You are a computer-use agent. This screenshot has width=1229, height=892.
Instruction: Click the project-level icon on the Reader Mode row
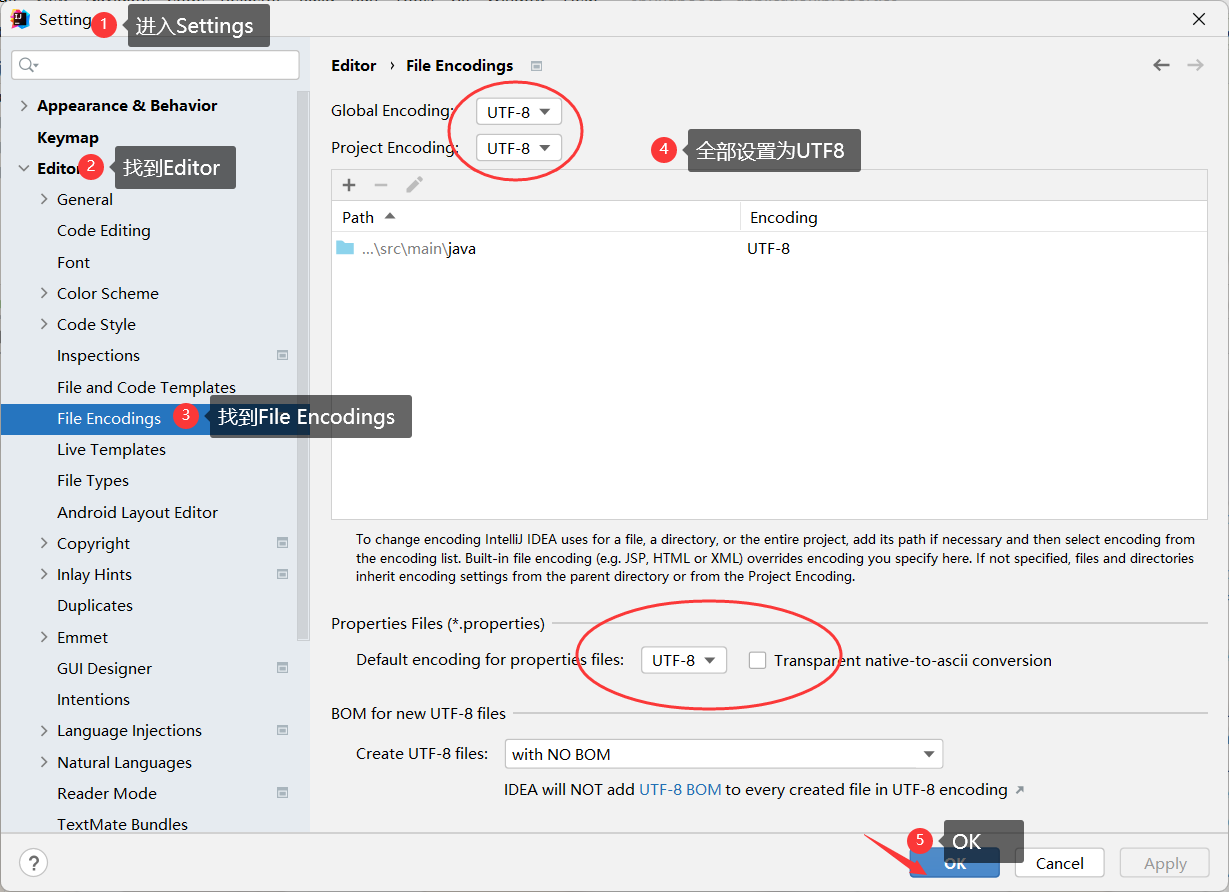tap(282, 793)
